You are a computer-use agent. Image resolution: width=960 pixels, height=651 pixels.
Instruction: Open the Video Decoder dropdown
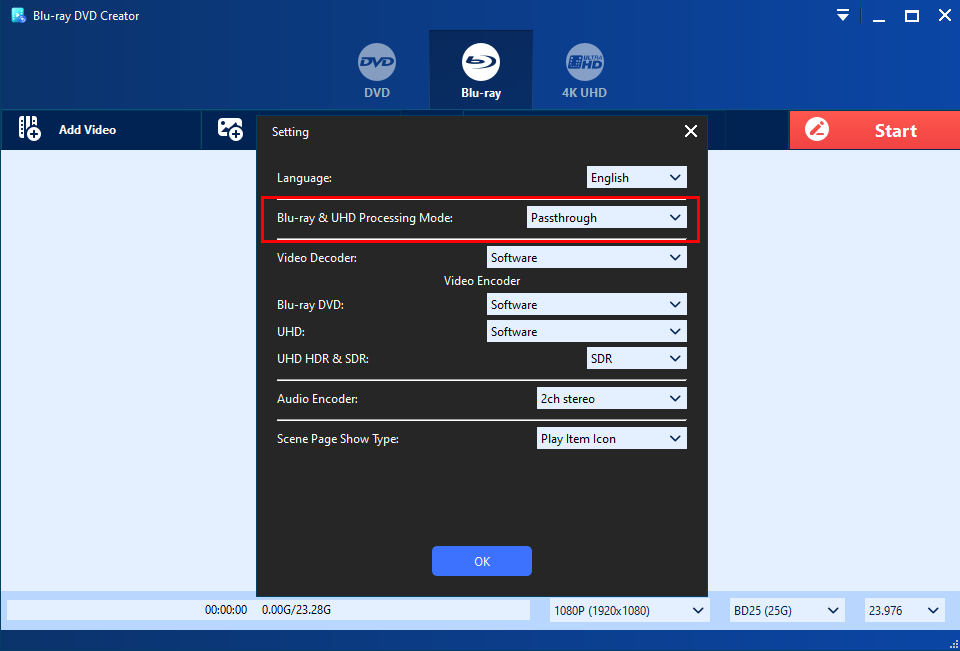pyautogui.click(x=586, y=258)
